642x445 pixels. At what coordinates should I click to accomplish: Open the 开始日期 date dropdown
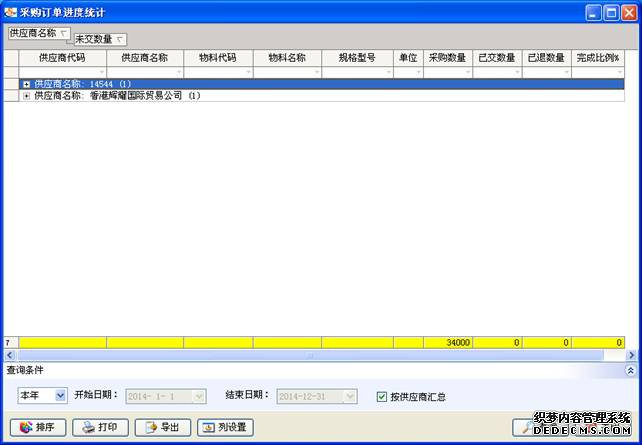[199, 396]
